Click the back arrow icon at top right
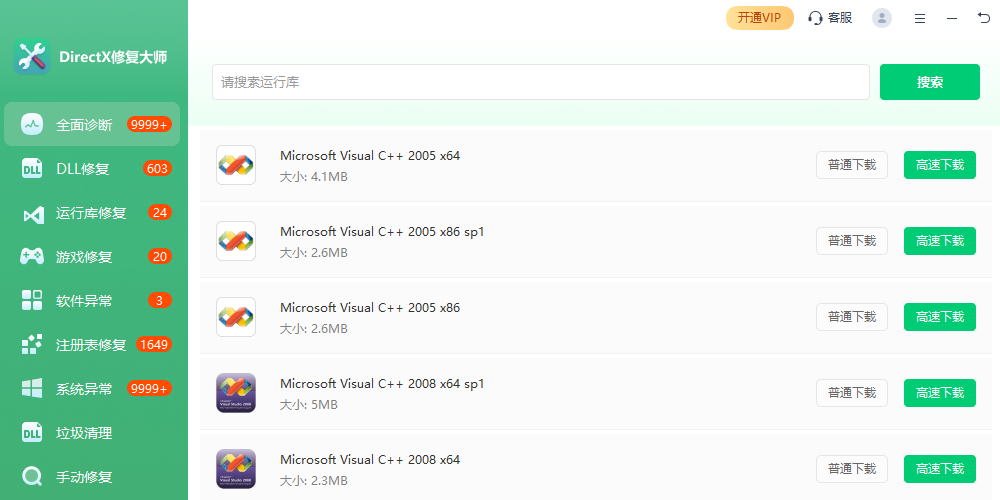1000x500 pixels. [x=983, y=18]
